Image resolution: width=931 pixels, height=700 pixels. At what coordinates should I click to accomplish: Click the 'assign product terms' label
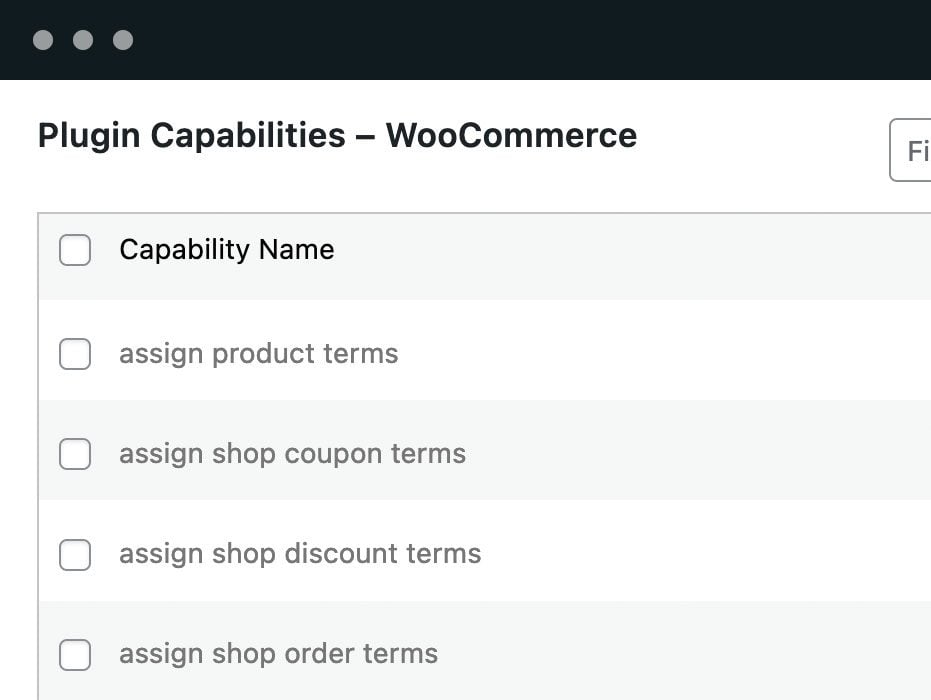pyautogui.click(x=258, y=354)
